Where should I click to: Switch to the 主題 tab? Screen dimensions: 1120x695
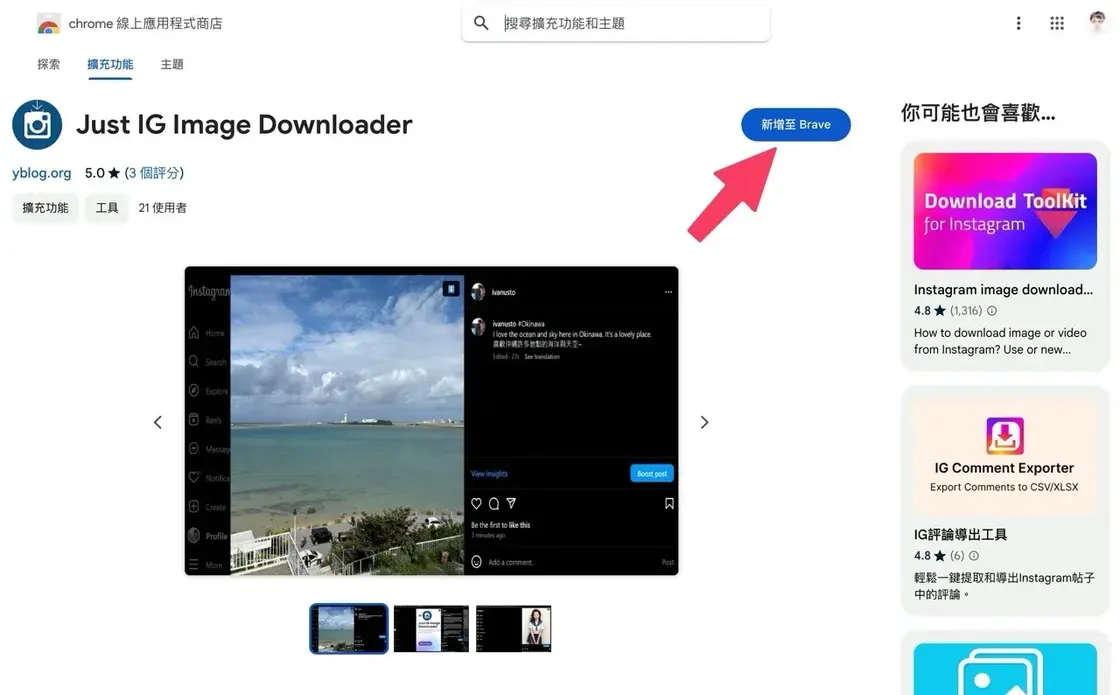(171, 64)
